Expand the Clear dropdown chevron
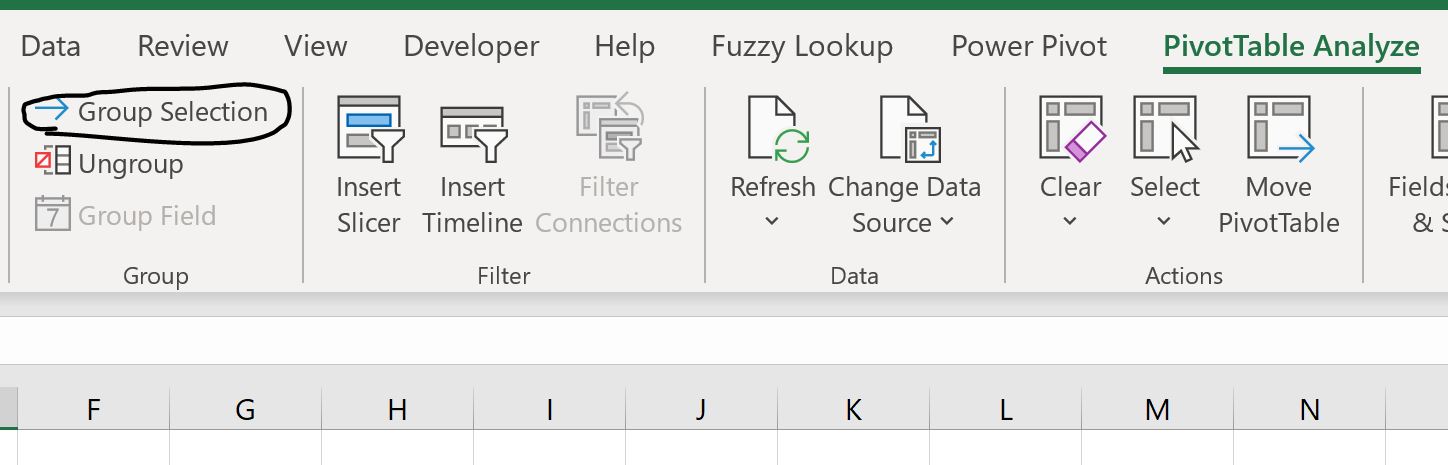The width and height of the screenshot is (1448, 465). point(1070,221)
